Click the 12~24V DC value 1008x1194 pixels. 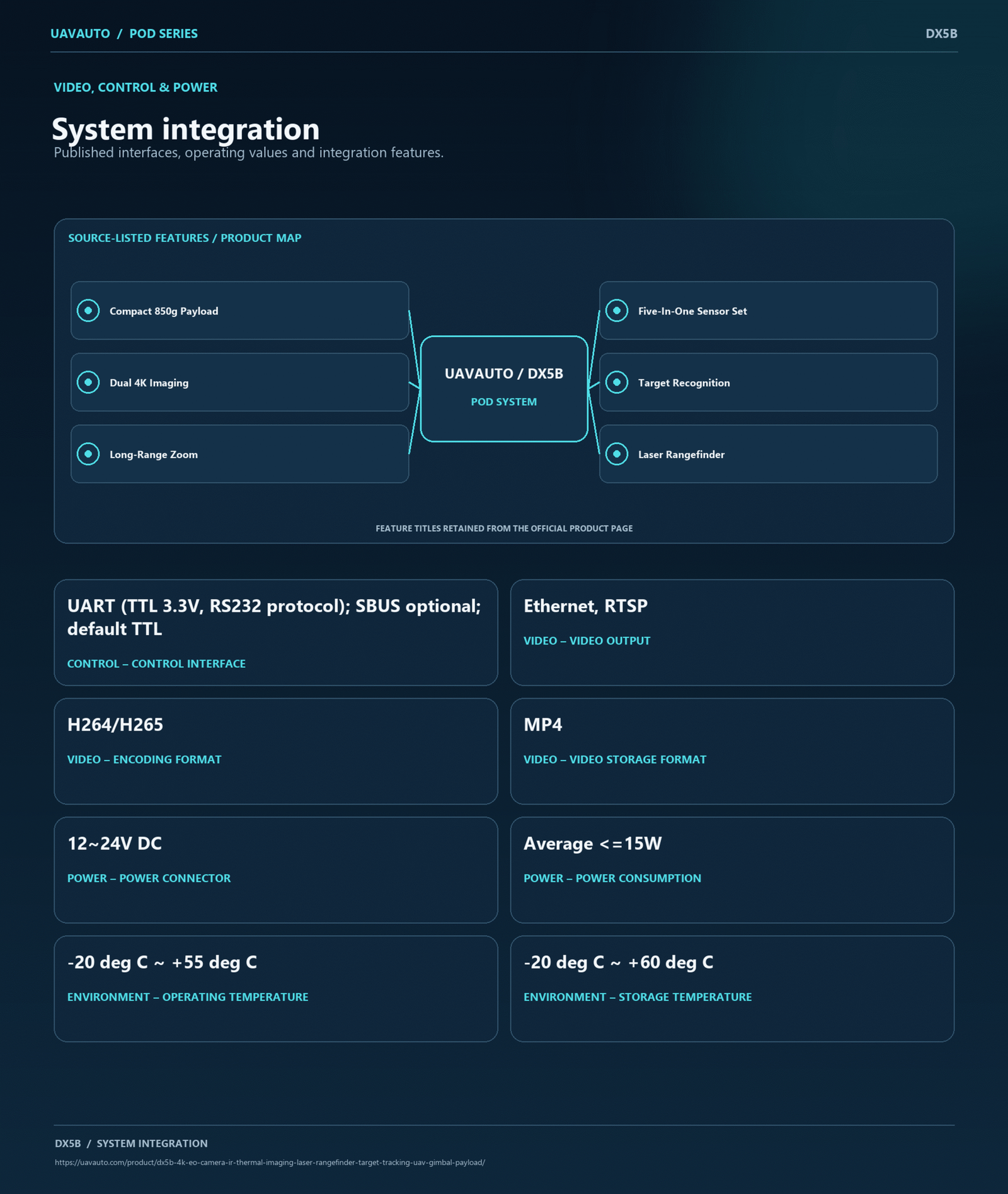point(115,844)
